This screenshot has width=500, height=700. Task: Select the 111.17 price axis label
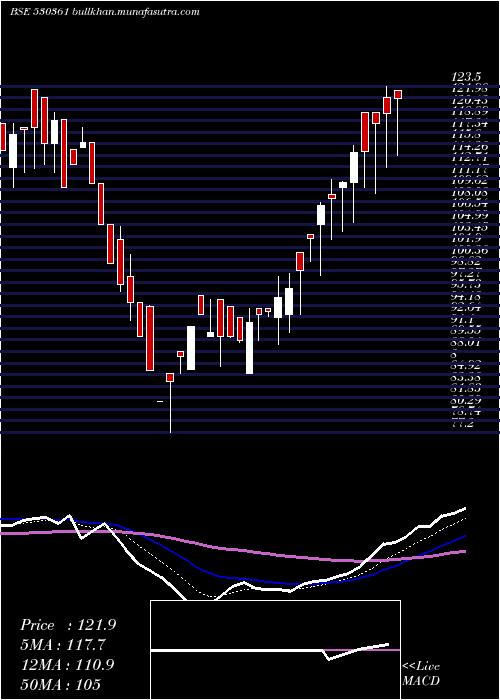[x=469, y=170]
